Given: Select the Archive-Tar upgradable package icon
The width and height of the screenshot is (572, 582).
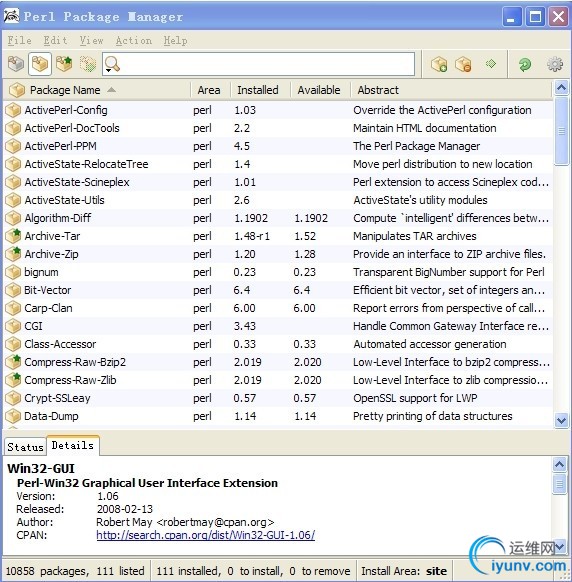Looking at the screenshot, I should (x=13, y=236).
